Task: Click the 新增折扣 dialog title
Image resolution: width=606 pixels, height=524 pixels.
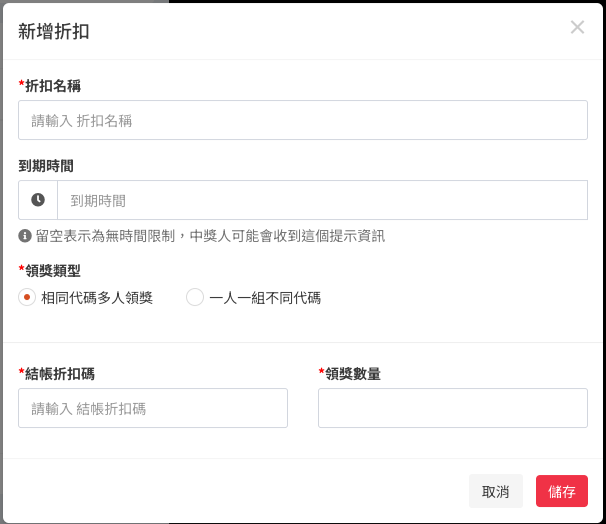Action: point(54,31)
